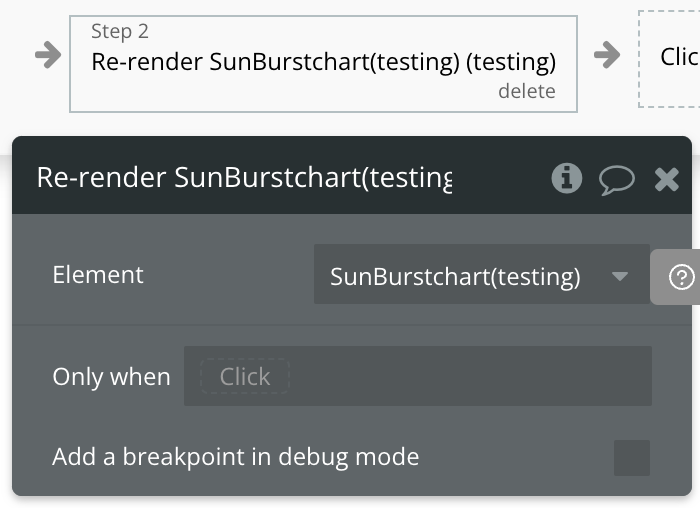Click the info icon in panel header
The height and width of the screenshot is (508, 700).
tap(567, 178)
